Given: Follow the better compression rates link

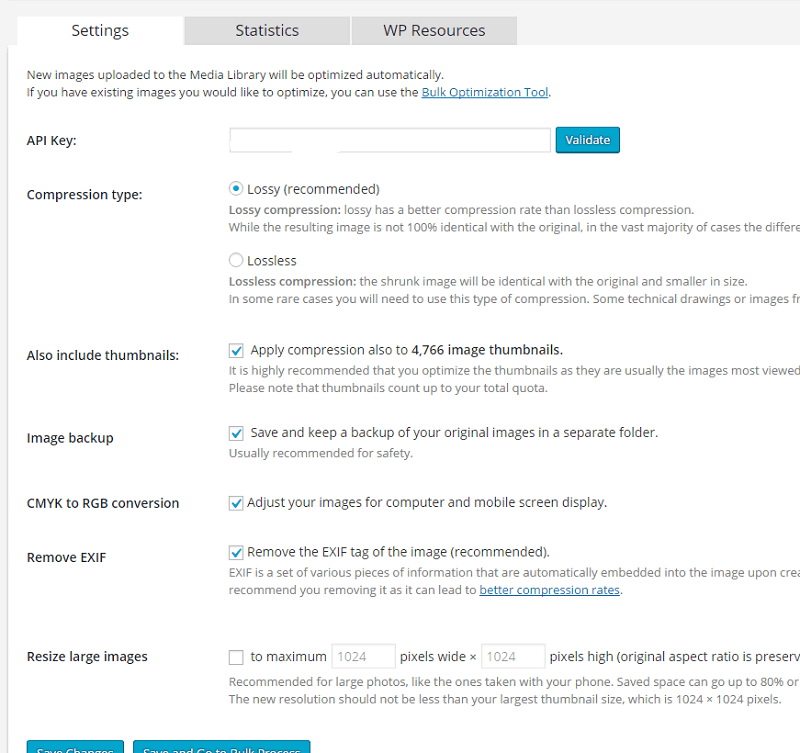Looking at the screenshot, I should pos(550,590).
